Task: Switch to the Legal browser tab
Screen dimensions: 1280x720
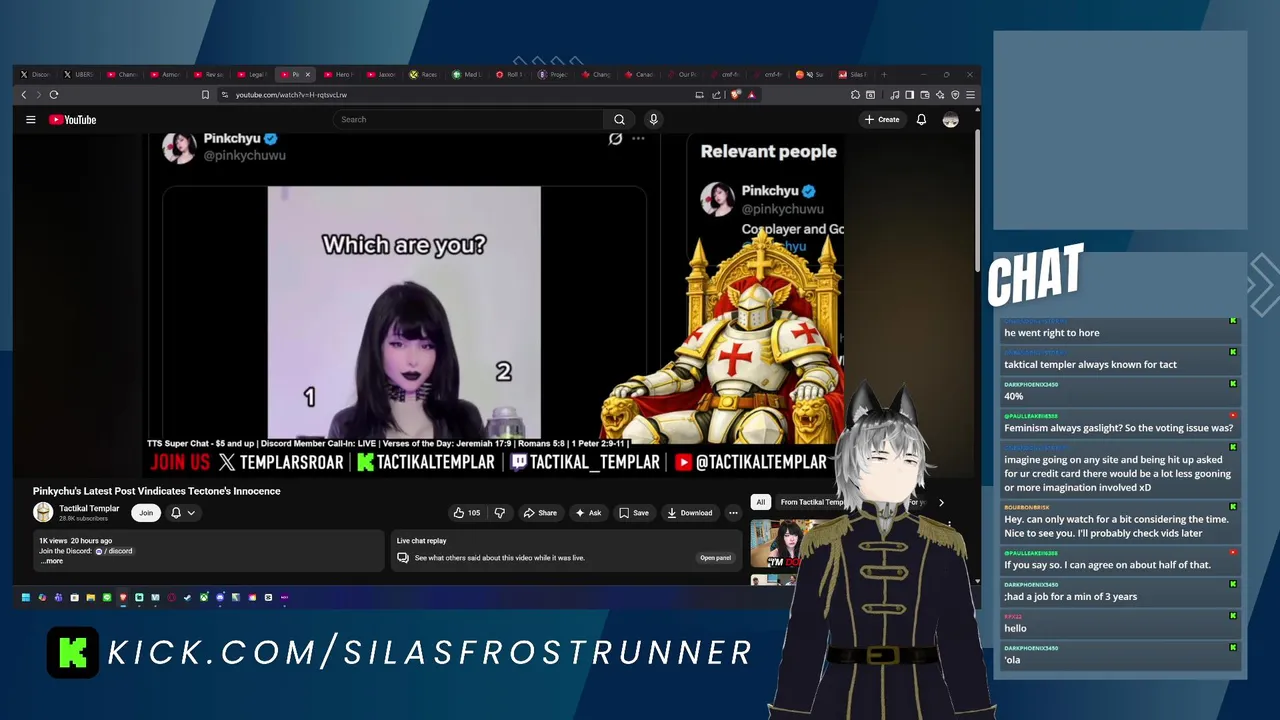Action: pos(252,74)
